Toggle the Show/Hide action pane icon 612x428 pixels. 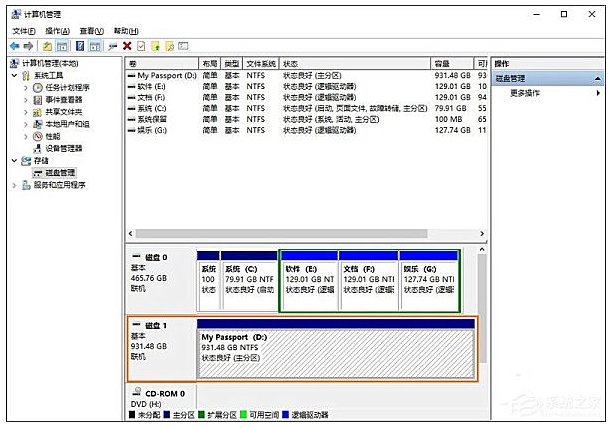[94, 46]
